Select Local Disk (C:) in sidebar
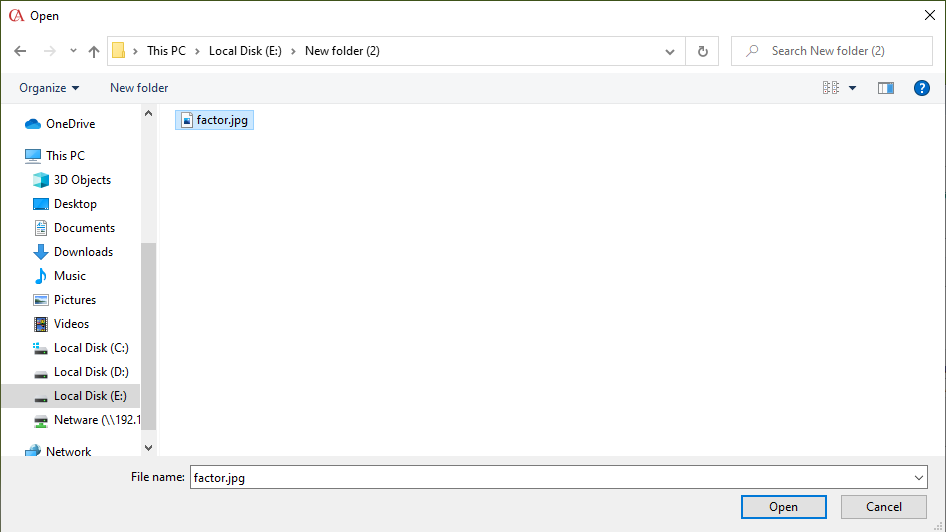The height and width of the screenshot is (532, 946). coord(91,348)
